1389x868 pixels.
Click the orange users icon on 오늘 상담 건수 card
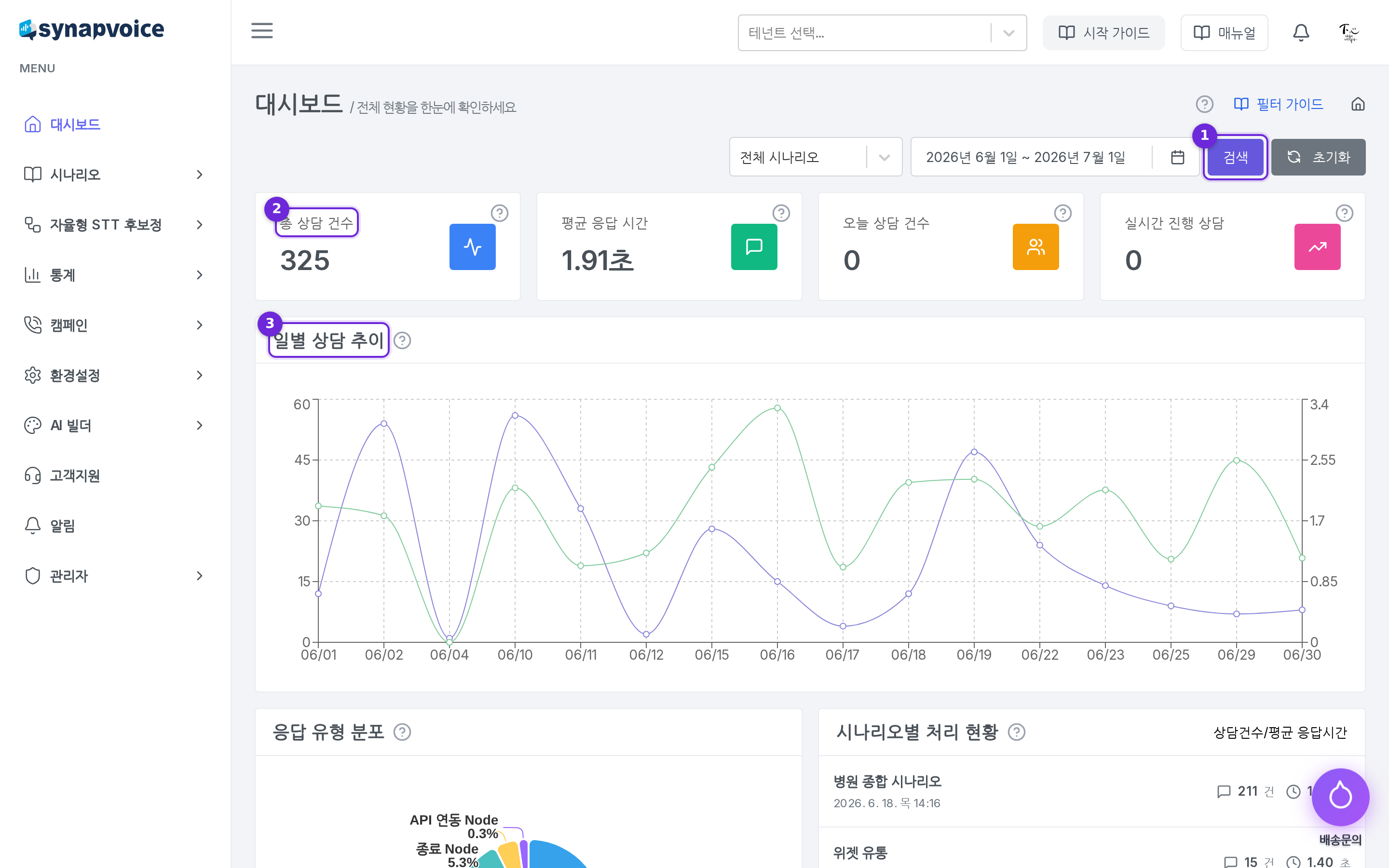[1036, 247]
